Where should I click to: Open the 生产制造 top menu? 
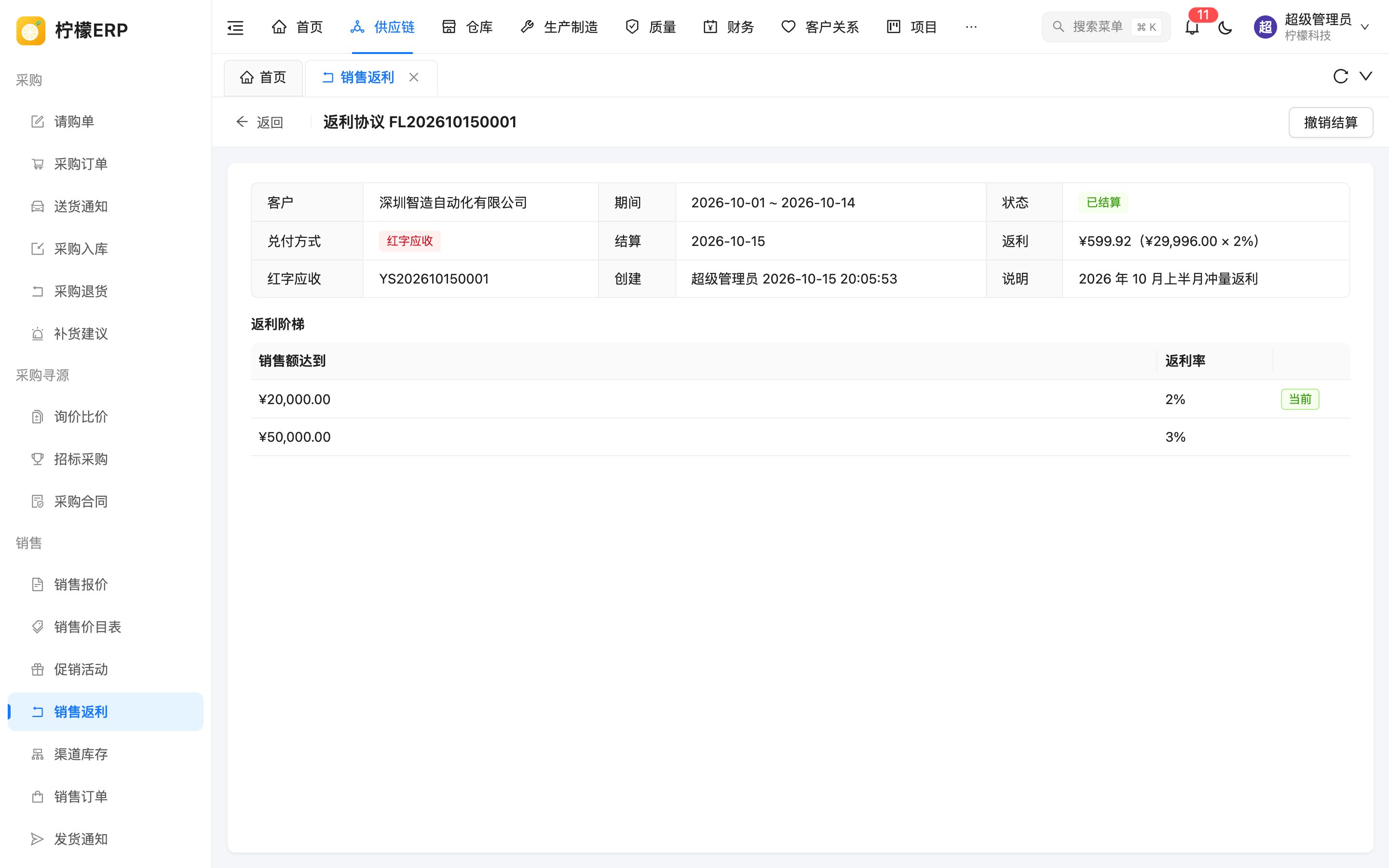point(559,27)
